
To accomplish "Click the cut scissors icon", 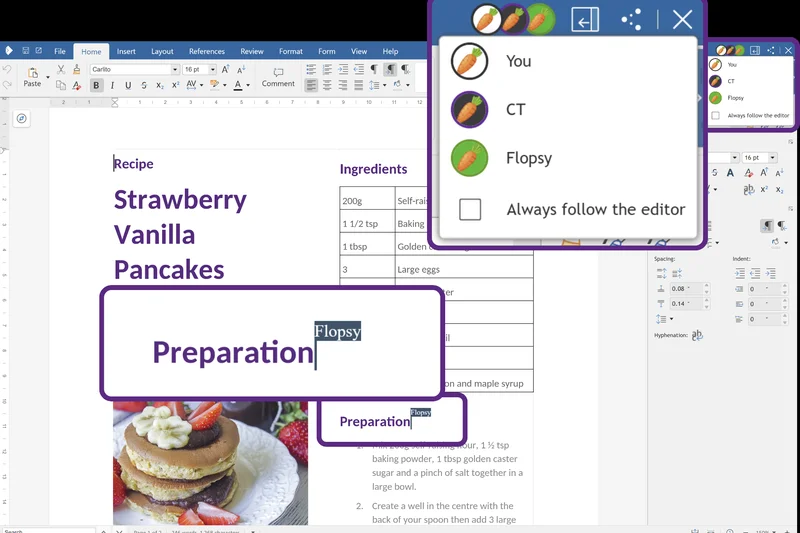I will pyautogui.click(x=61, y=69).
